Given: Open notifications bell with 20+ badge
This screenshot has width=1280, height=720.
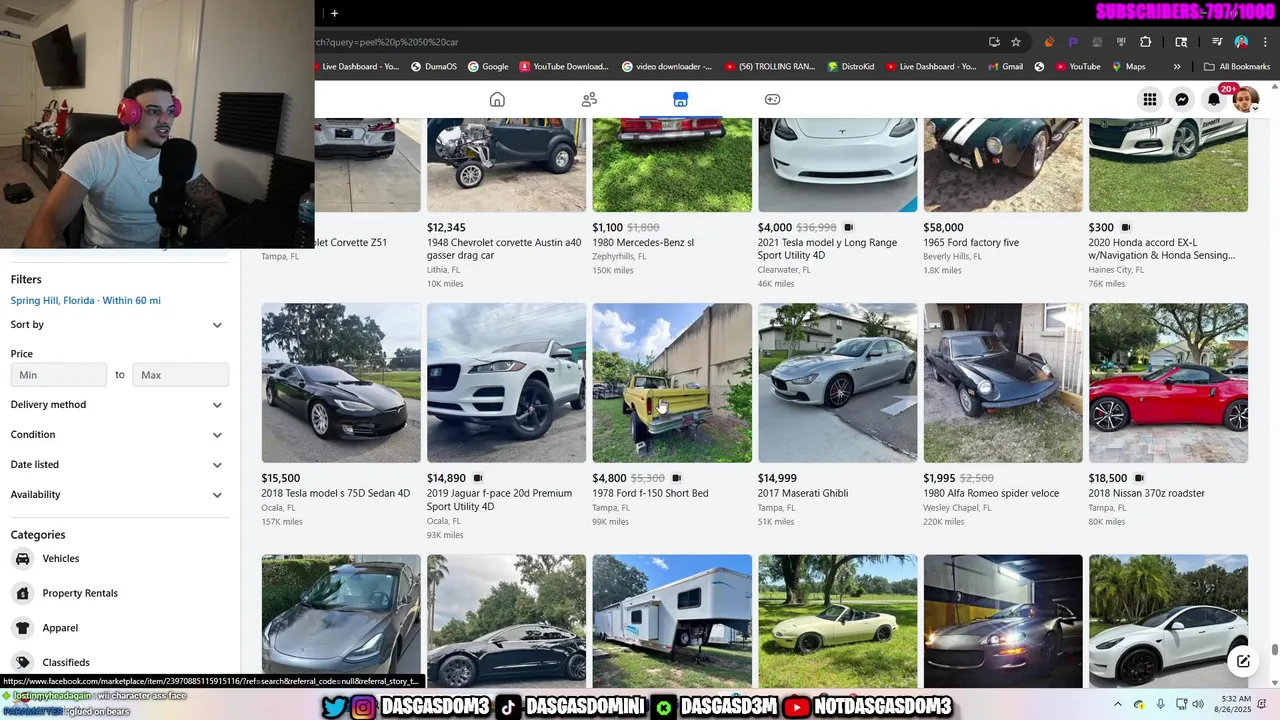Looking at the screenshot, I should pyautogui.click(x=1214, y=99).
